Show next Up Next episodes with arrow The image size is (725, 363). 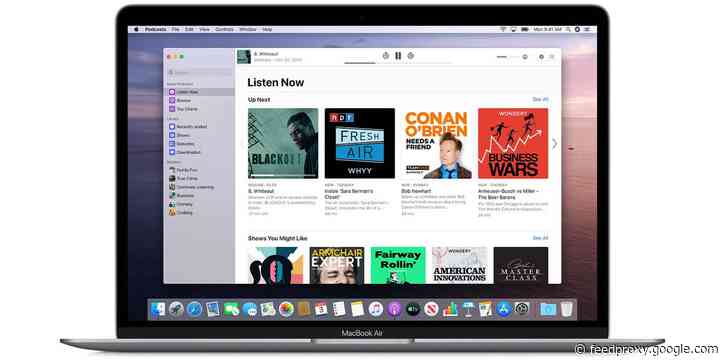[554, 144]
